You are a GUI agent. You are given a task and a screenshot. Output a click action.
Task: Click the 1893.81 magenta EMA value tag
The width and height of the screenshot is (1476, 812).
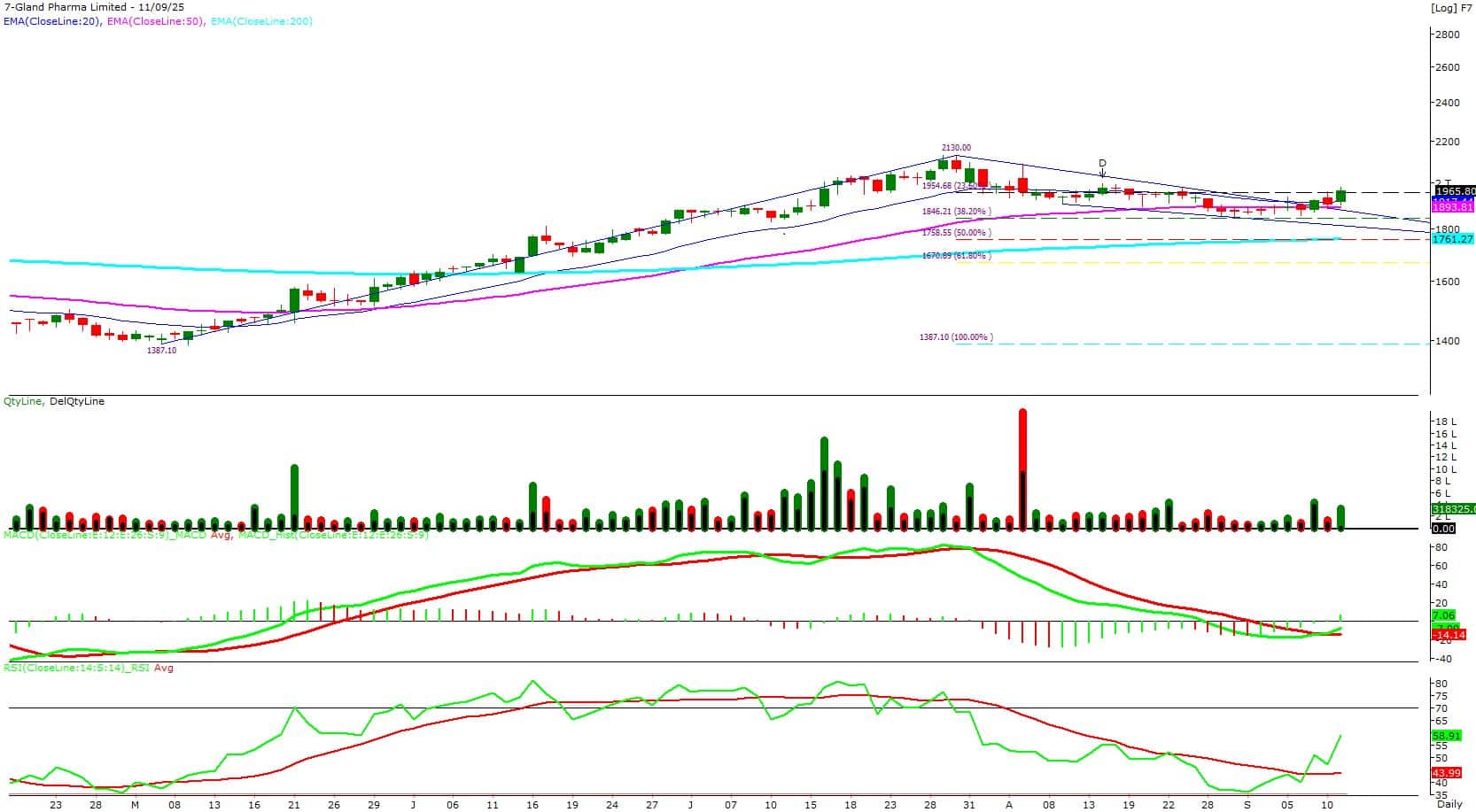1453,207
